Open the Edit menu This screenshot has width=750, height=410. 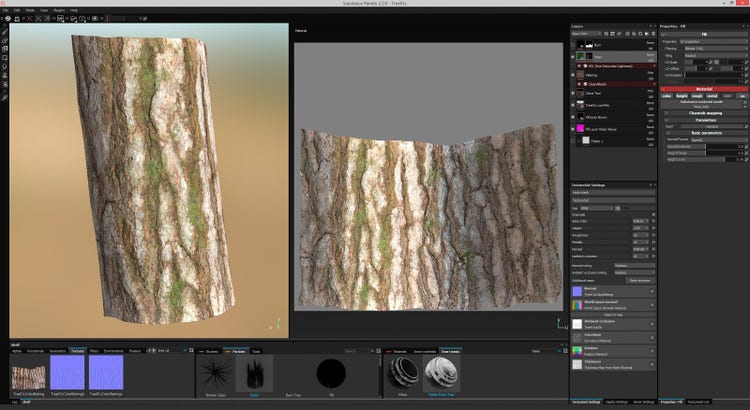click(x=17, y=10)
